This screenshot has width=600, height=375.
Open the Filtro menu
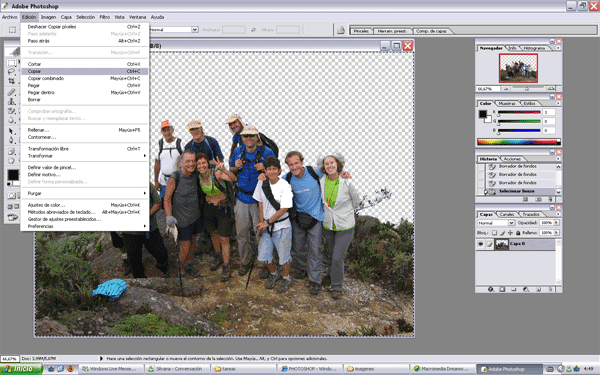click(x=104, y=17)
